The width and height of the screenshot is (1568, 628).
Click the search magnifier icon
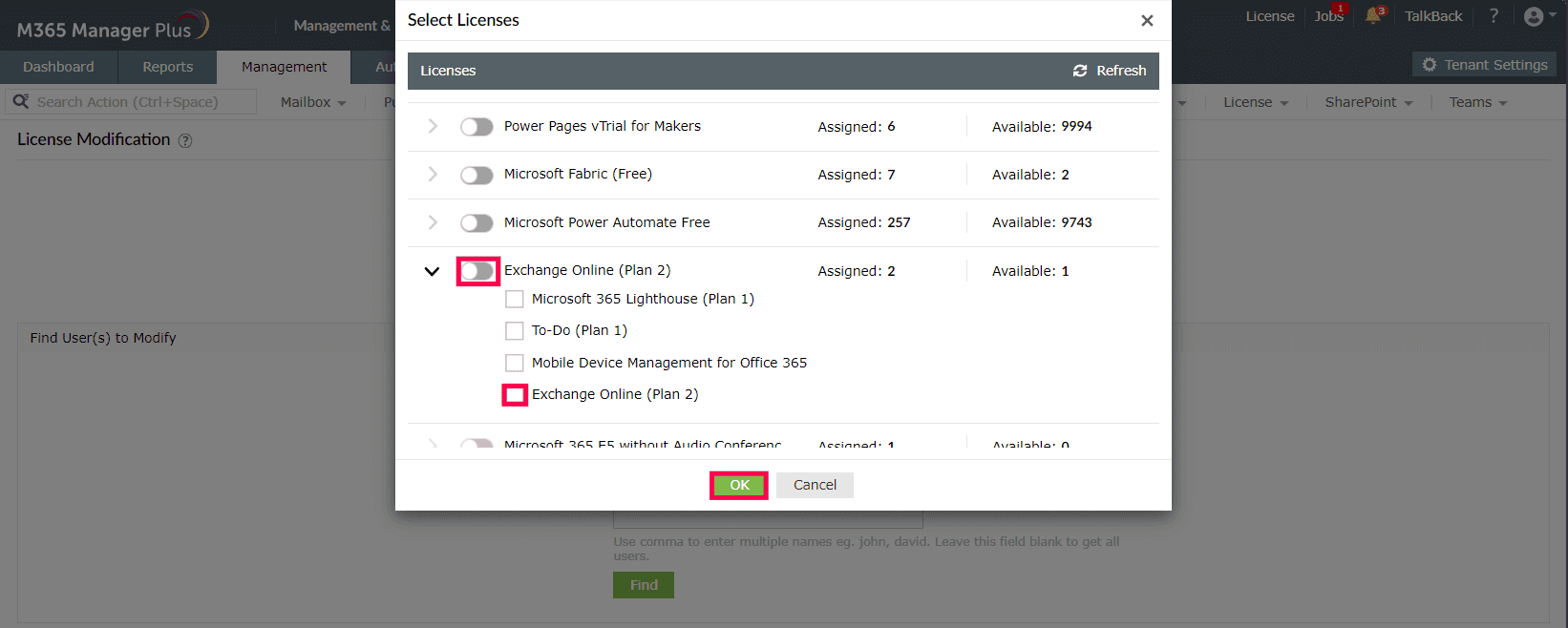tap(21, 101)
